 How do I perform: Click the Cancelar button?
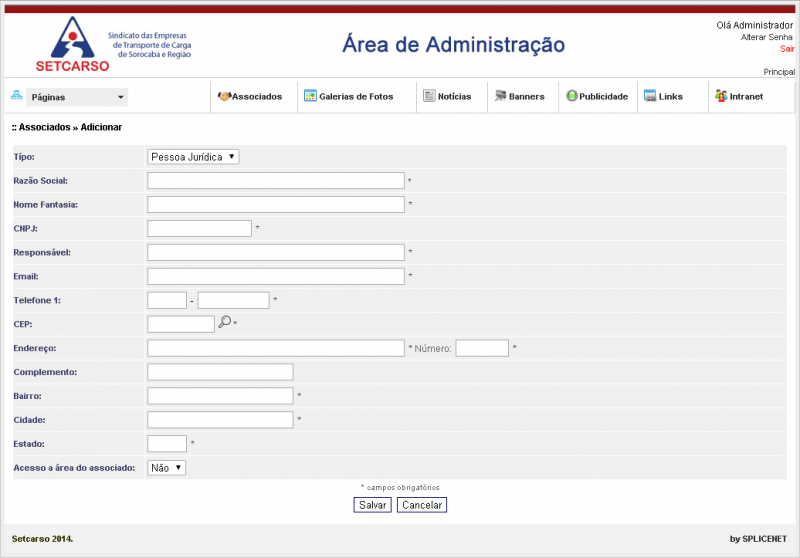pos(422,505)
